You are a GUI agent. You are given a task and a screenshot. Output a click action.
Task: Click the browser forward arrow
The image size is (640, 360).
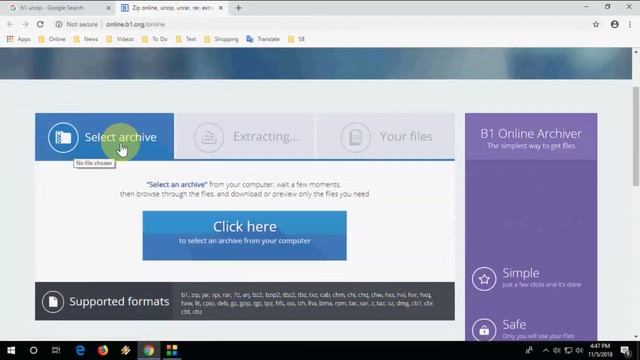[x=25, y=24]
